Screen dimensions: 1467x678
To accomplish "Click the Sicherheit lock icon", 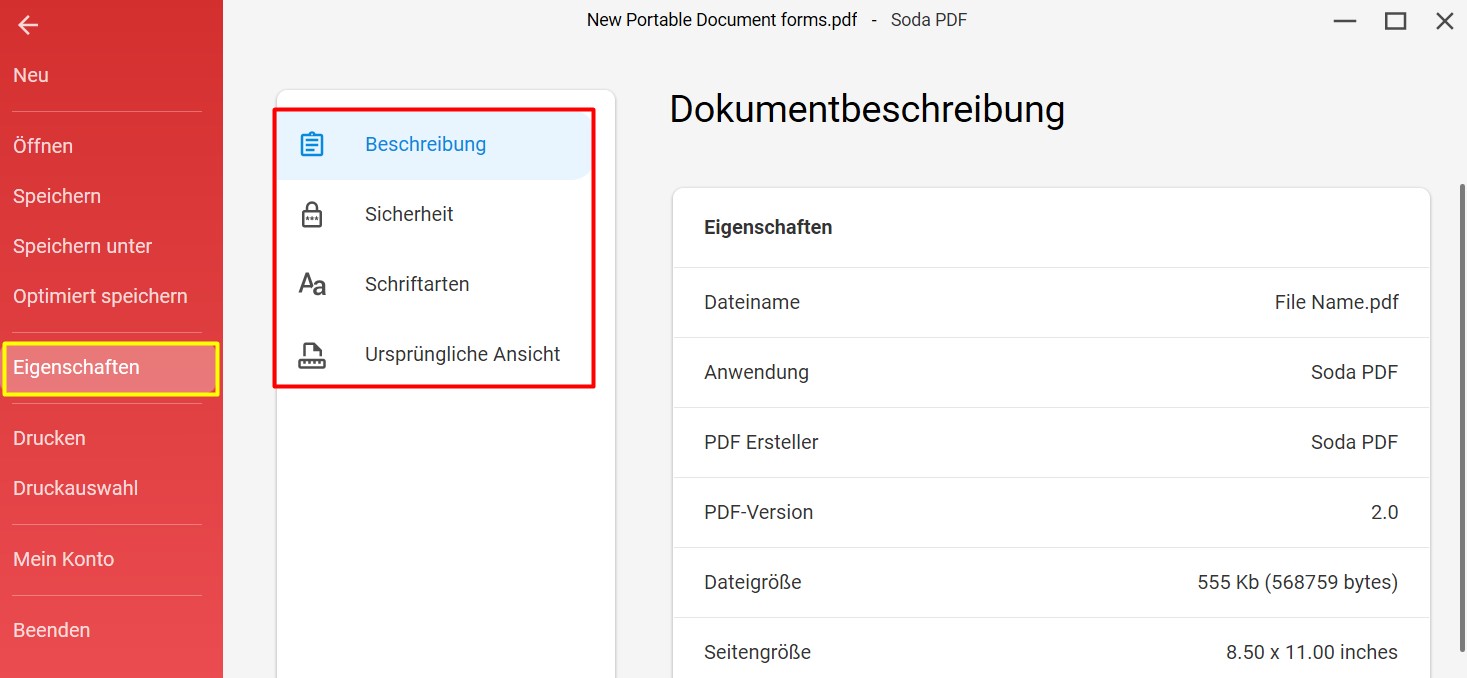I will [312, 214].
